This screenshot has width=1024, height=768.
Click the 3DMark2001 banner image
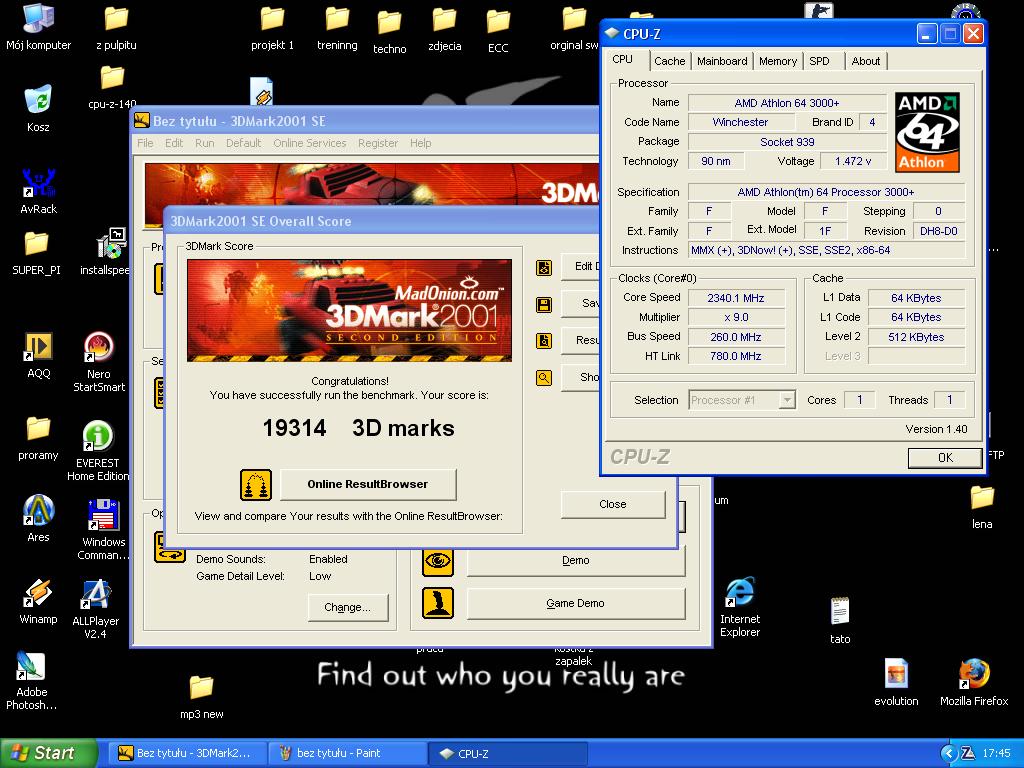click(x=349, y=310)
